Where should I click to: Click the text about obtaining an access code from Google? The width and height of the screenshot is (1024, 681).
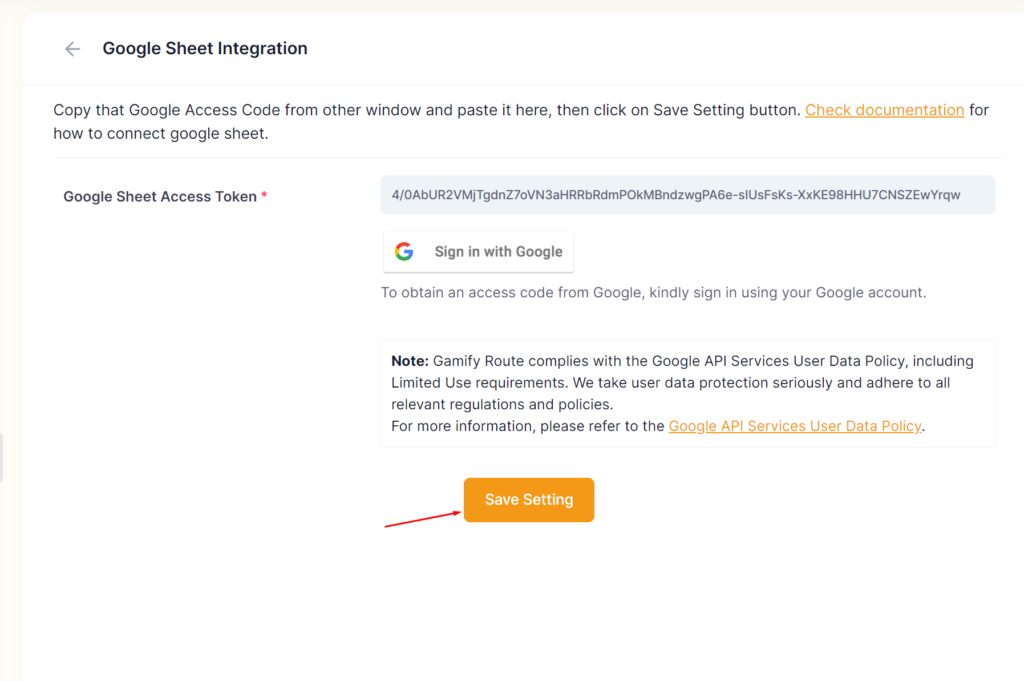(x=653, y=293)
